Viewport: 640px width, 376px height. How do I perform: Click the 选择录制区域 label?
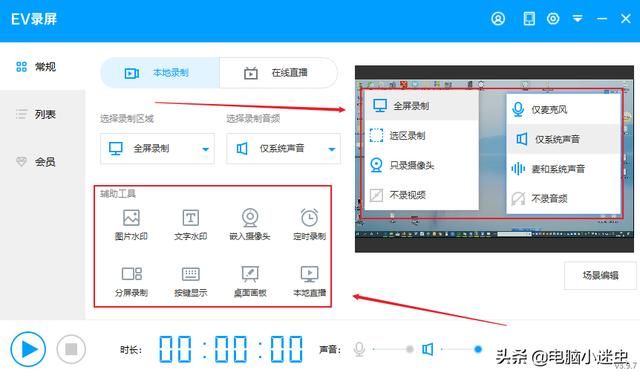point(127,119)
